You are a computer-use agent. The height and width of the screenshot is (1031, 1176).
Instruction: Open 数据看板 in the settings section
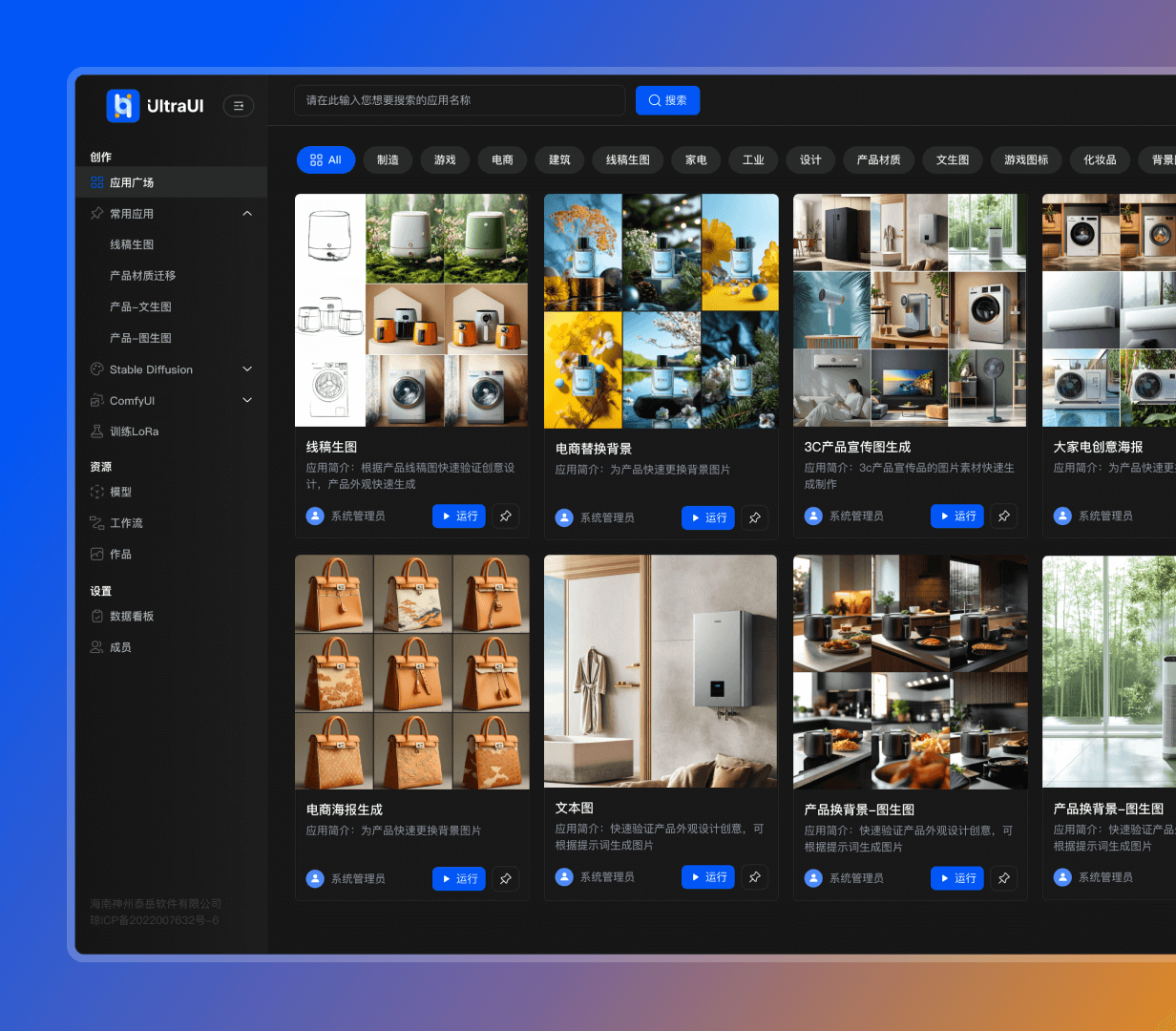tap(132, 617)
